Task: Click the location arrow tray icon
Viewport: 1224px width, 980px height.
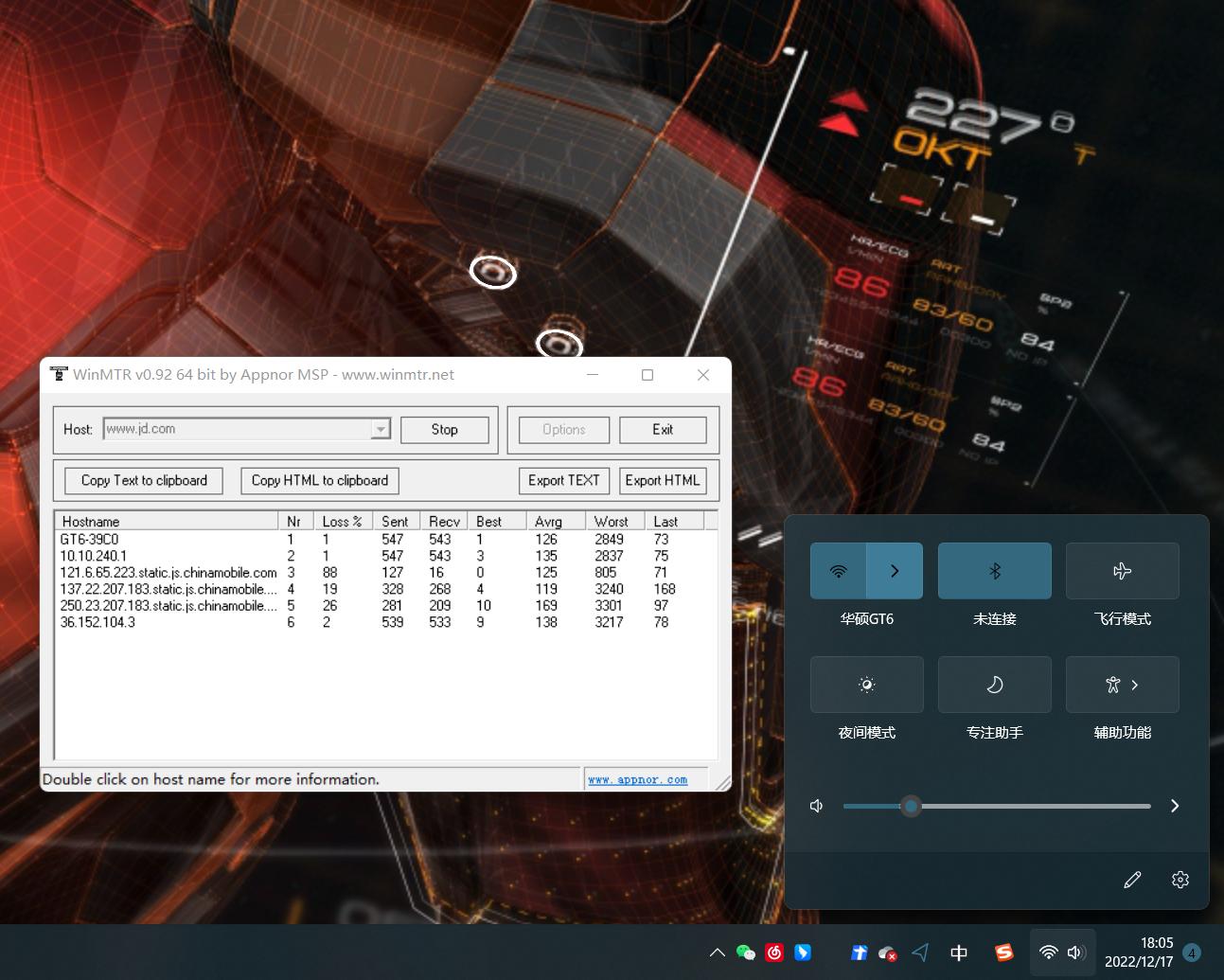Action: point(920,953)
